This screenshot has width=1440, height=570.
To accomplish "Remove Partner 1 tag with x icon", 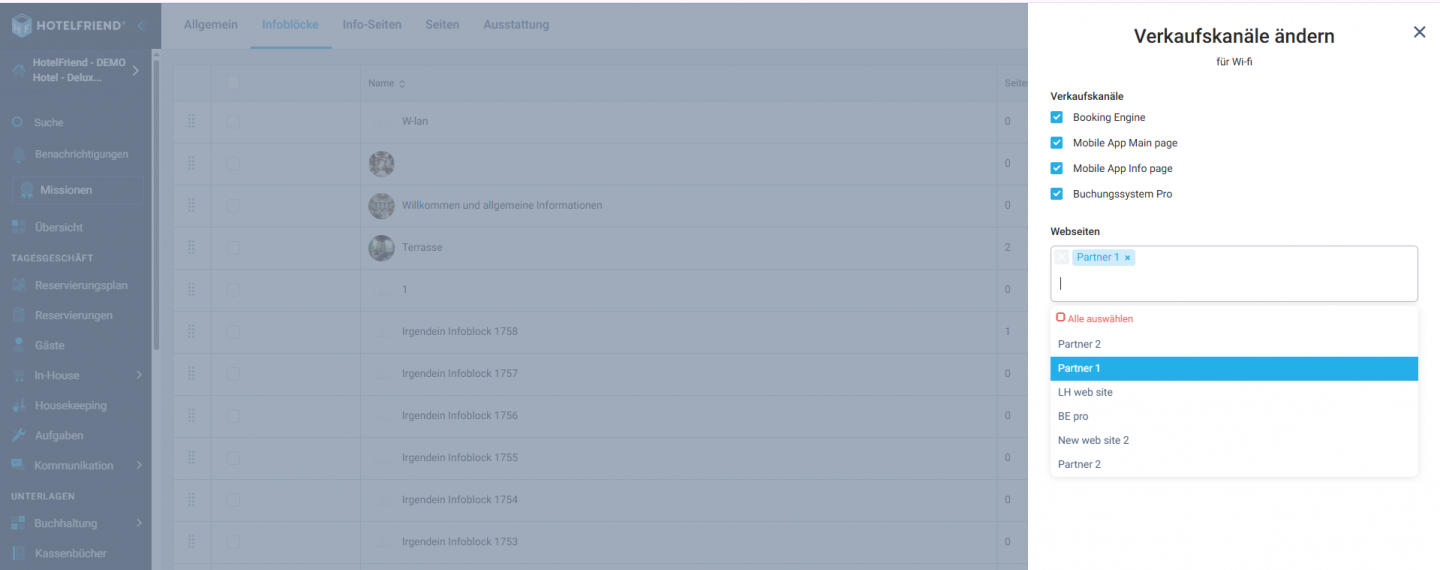I will click(x=1127, y=258).
